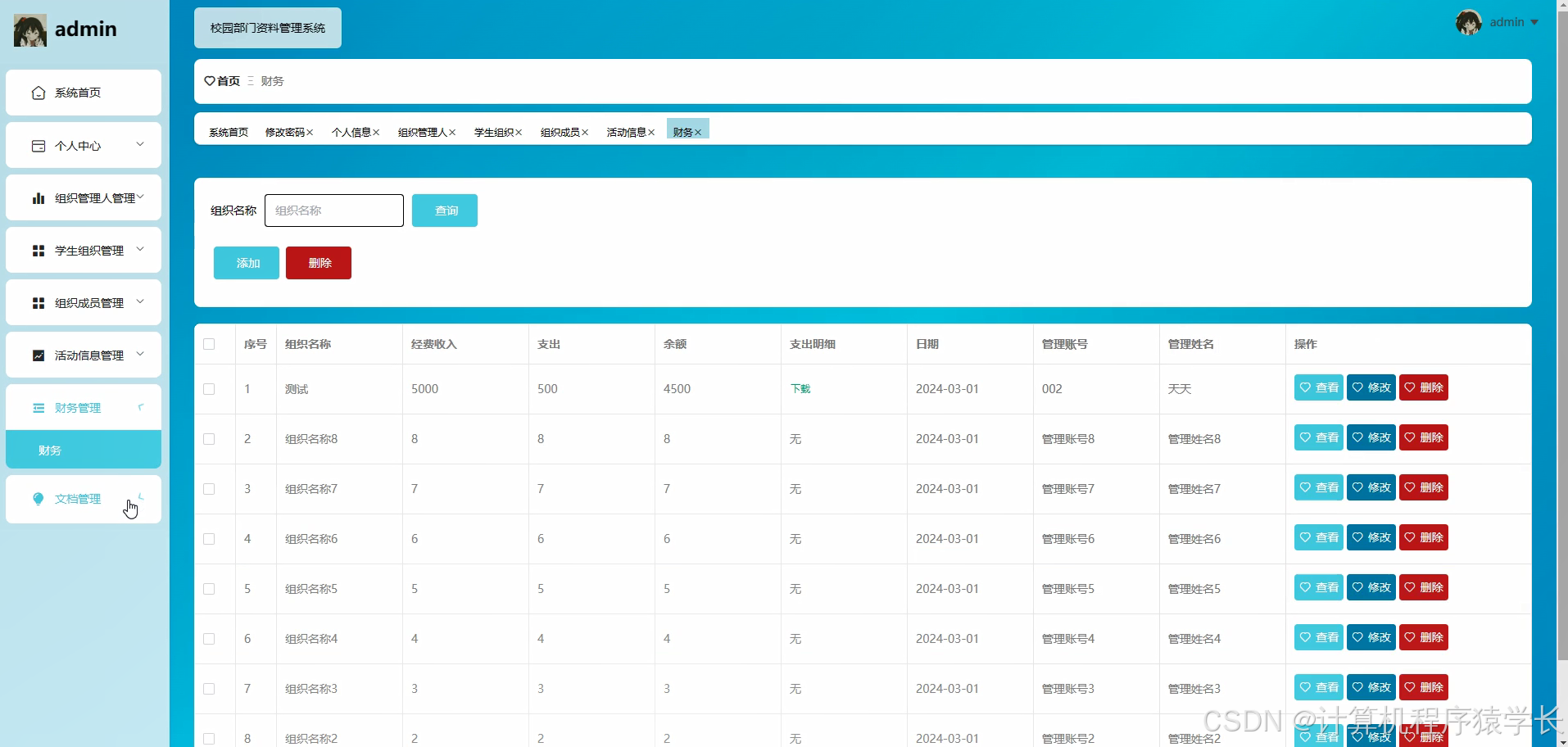Screen dimensions: 1568x747
Task: Click the grid icon beside 组织成员管理
Action: click(x=39, y=303)
